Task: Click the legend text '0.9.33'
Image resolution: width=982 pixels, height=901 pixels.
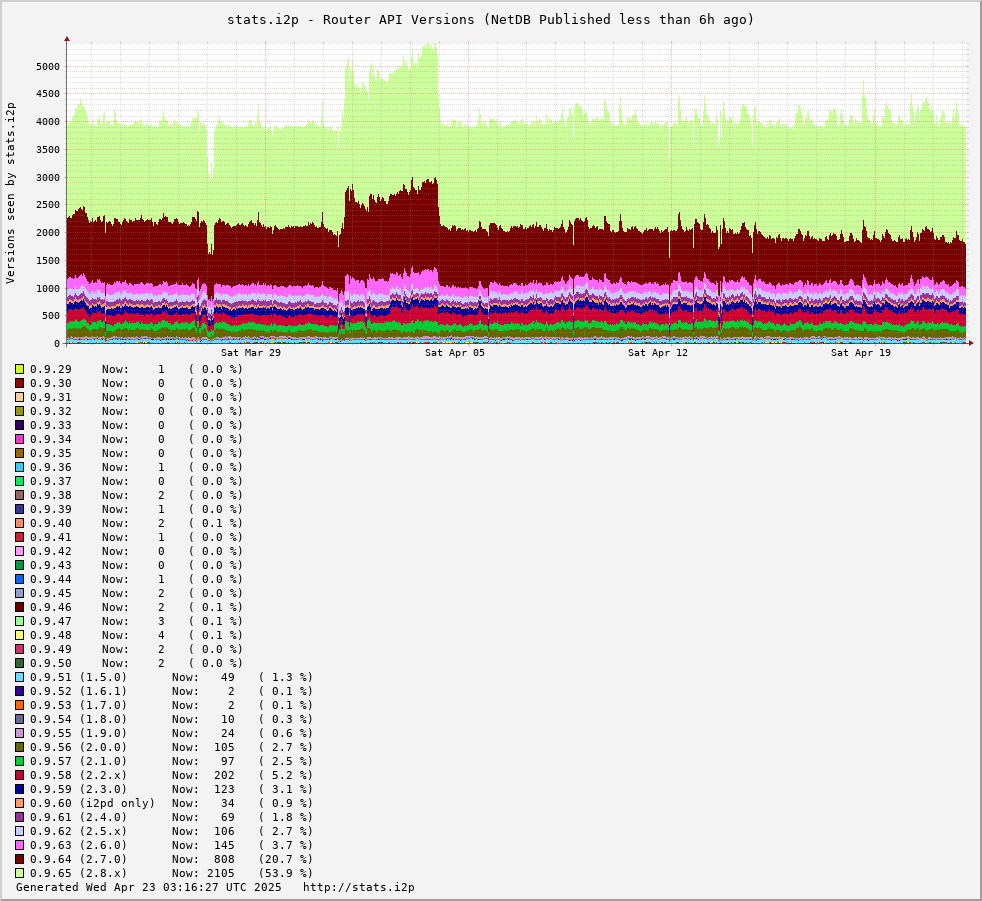Action: (x=51, y=425)
